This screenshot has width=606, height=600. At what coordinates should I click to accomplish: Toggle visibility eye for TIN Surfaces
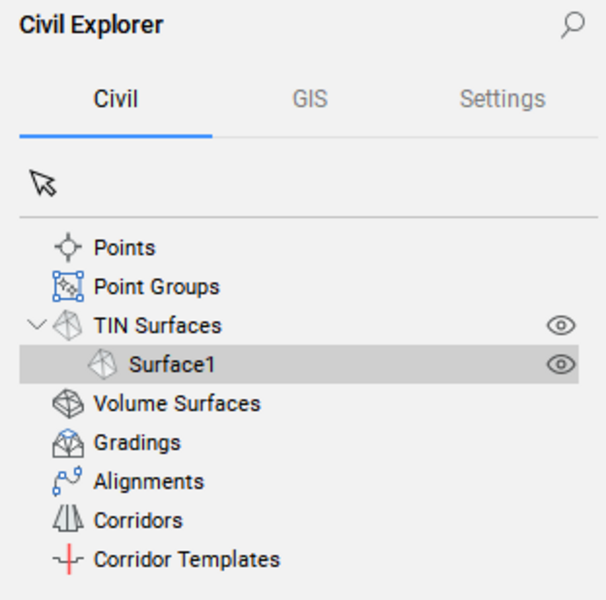pyautogui.click(x=561, y=326)
